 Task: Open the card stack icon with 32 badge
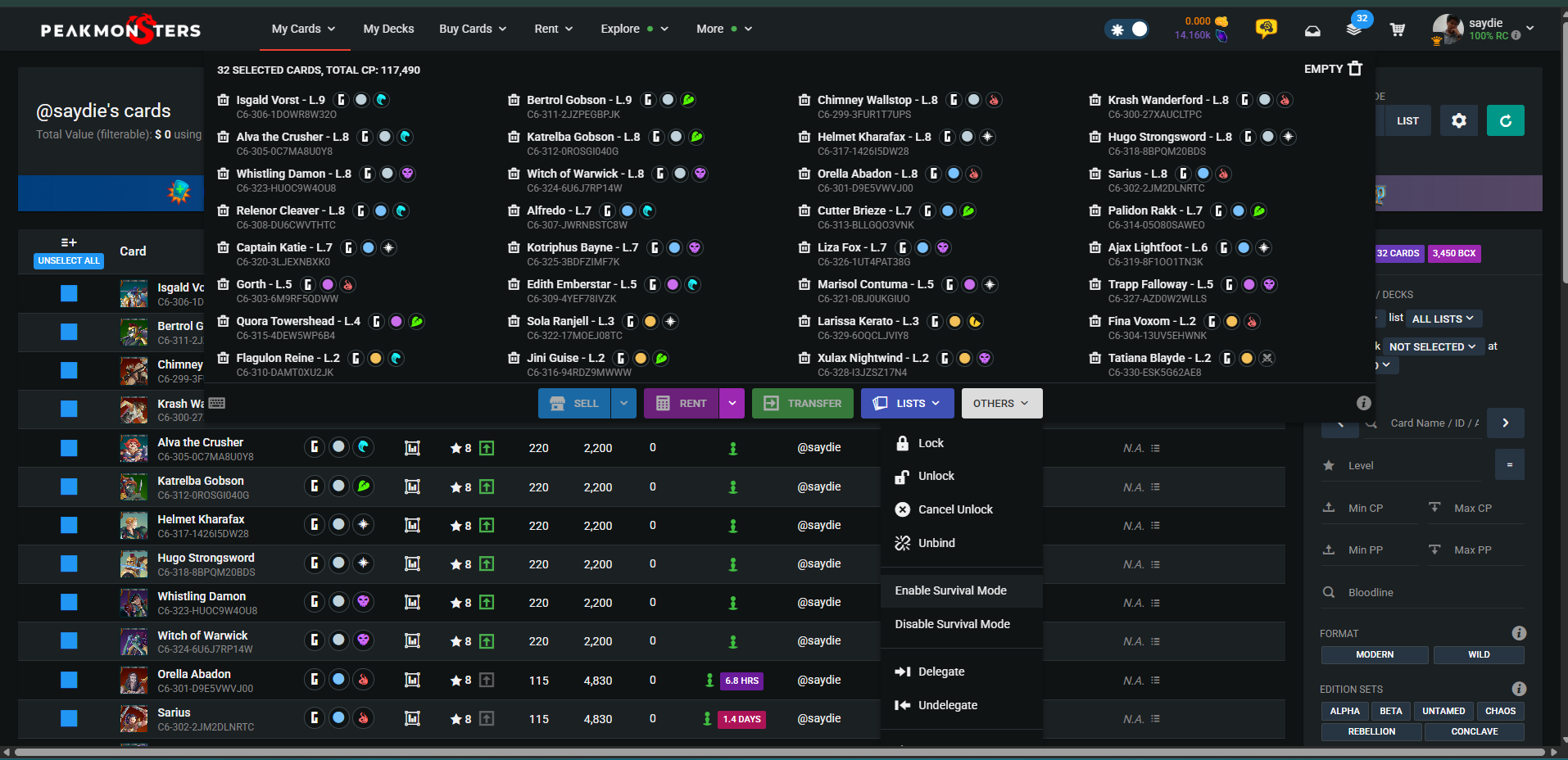(1355, 28)
